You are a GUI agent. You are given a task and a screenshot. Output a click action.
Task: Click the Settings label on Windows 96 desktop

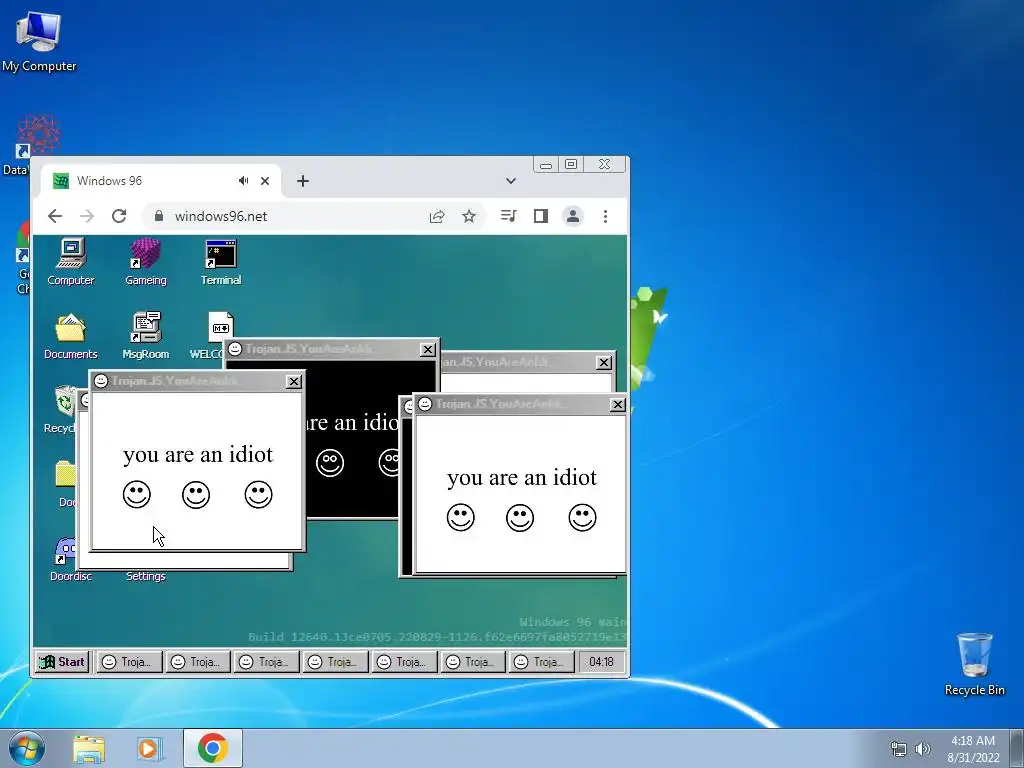pyautogui.click(x=146, y=576)
